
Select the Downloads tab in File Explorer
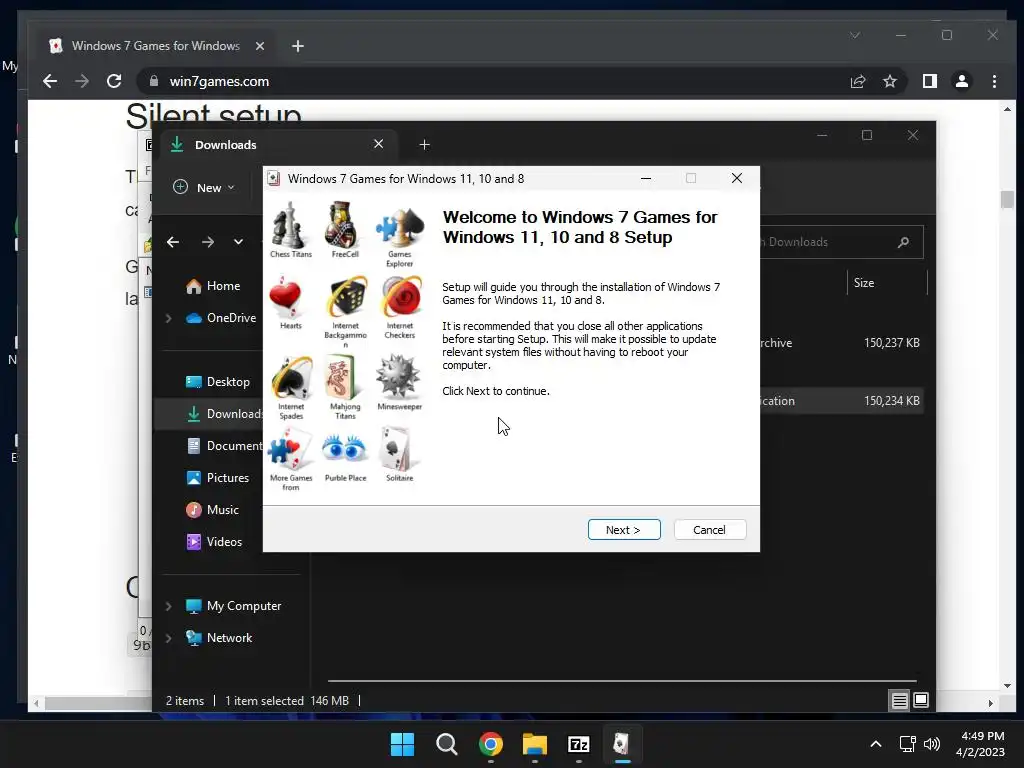point(280,144)
